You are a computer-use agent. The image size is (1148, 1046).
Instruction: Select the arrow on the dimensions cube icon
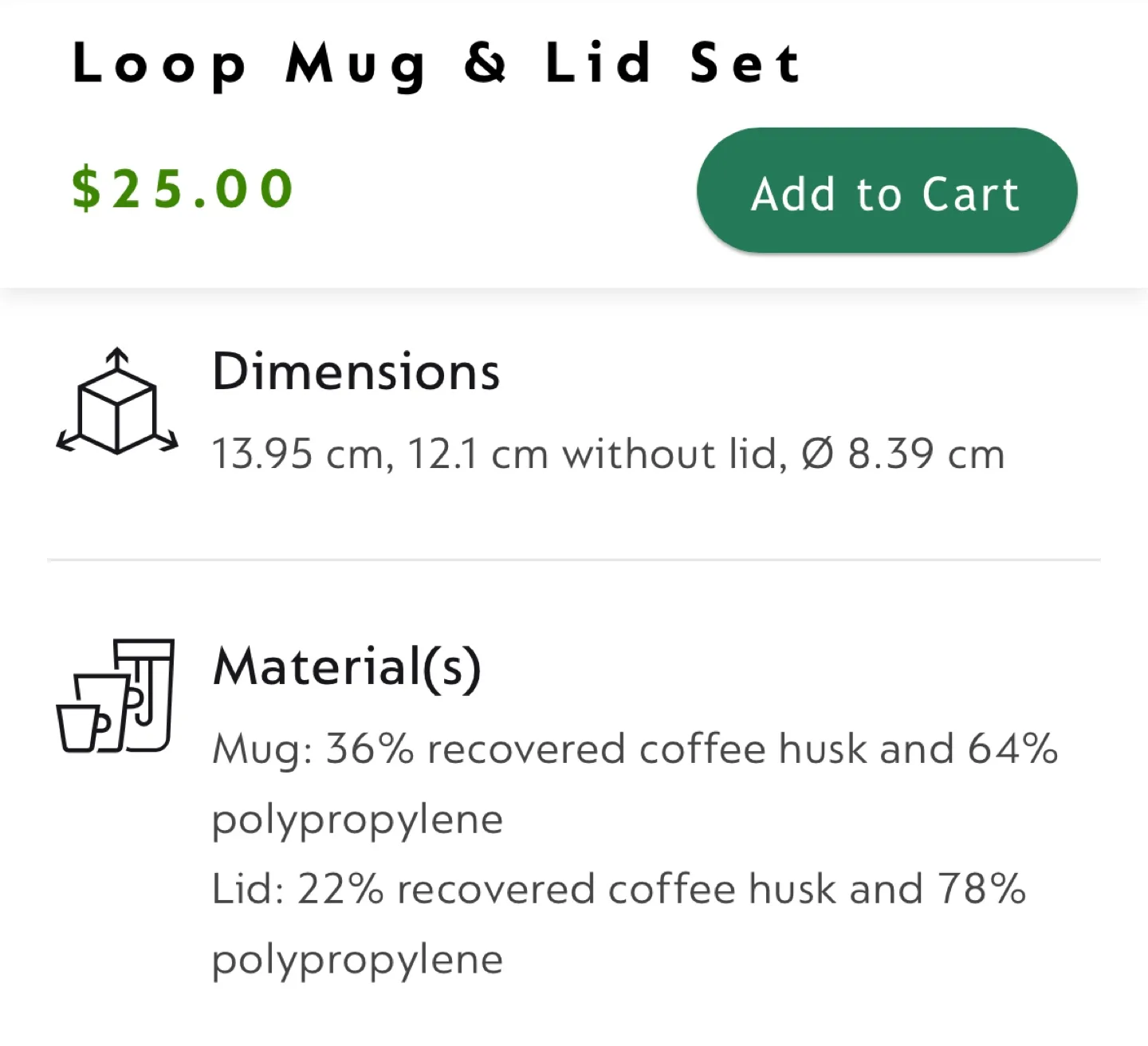point(118,356)
